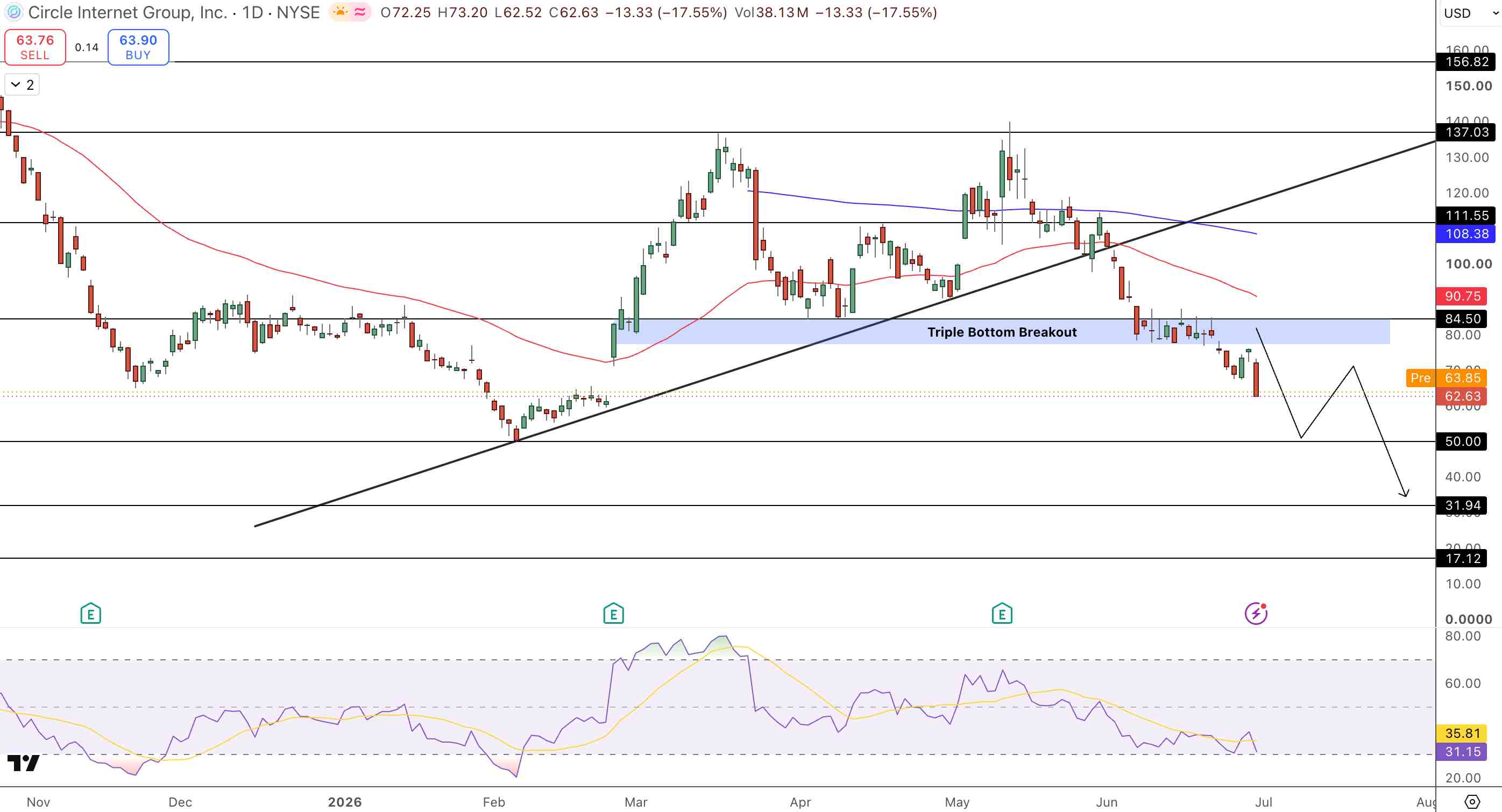Click the 60.00 tick on the RSI scale
Image resolution: width=1502 pixels, height=812 pixels.
(x=1462, y=683)
